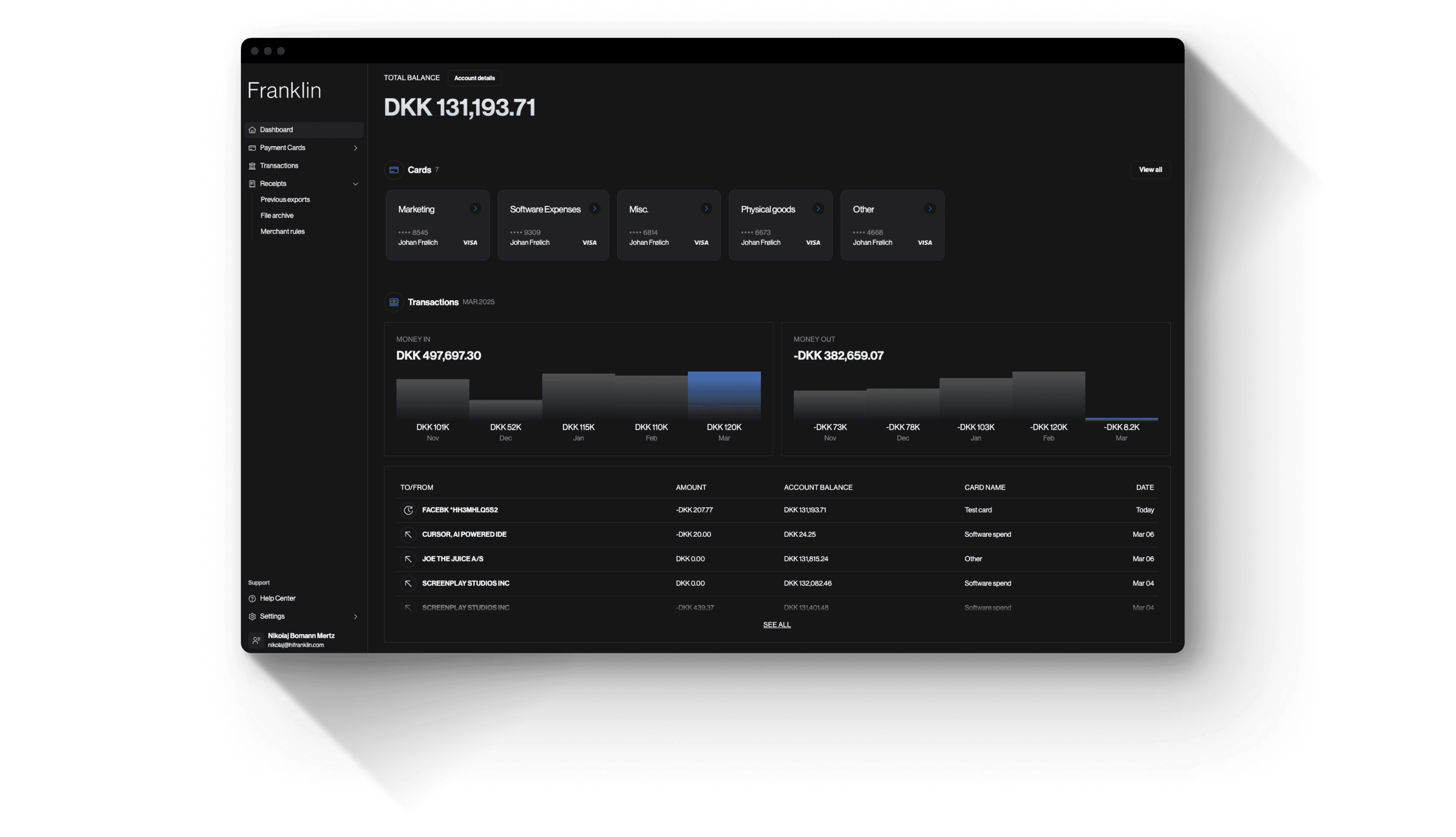Click the Settings gear icon
1456x837 pixels.
click(252, 616)
